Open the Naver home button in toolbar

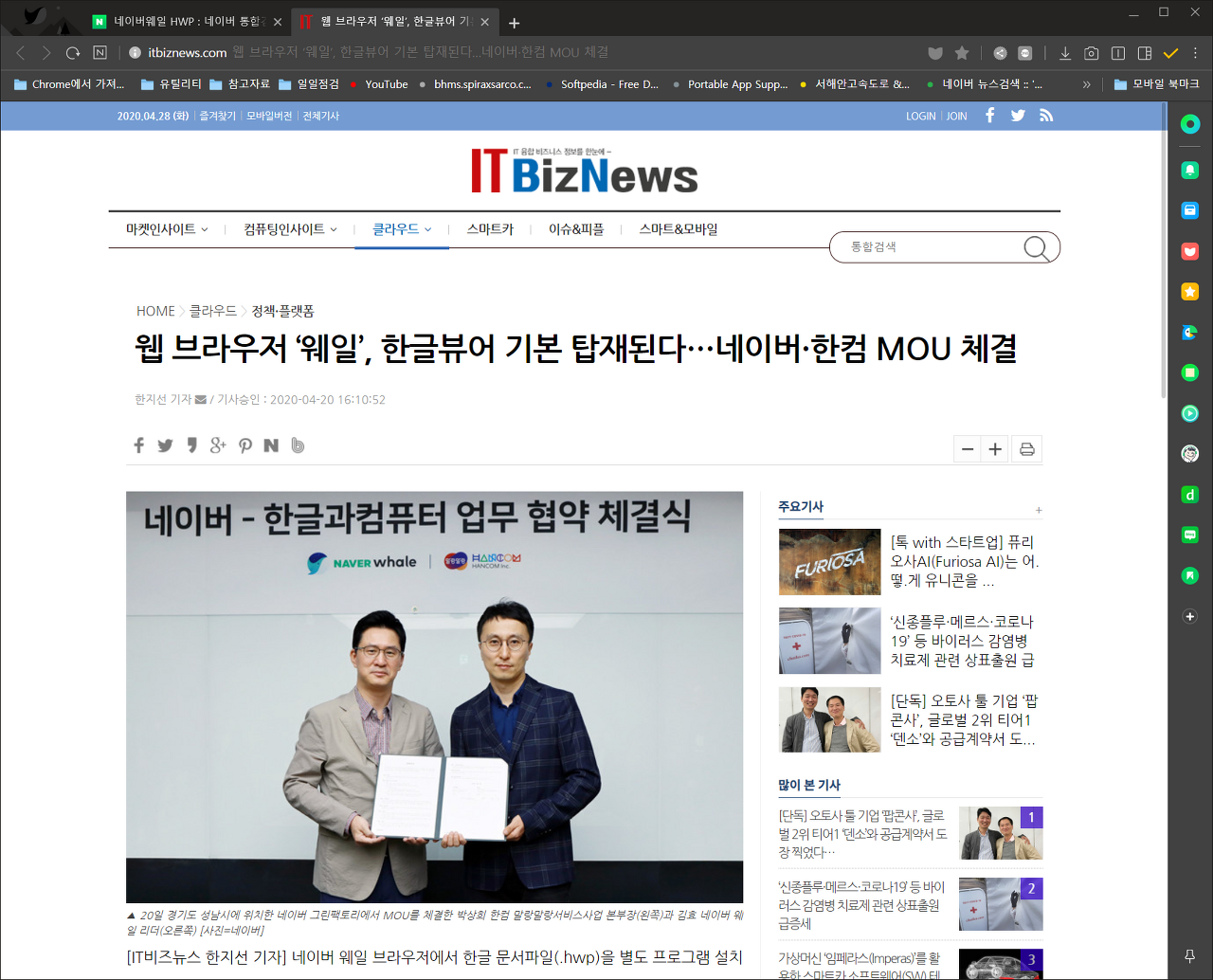pyautogui.click(x=100, y=53)
